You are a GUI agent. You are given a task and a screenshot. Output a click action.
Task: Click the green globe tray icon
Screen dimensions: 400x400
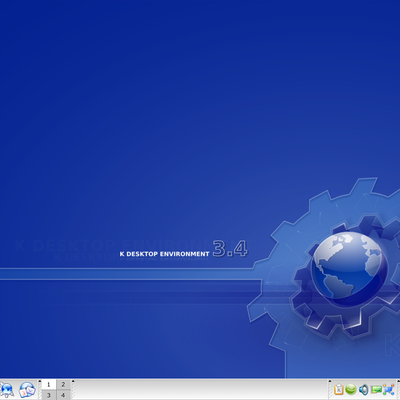[x=351, y=389]
